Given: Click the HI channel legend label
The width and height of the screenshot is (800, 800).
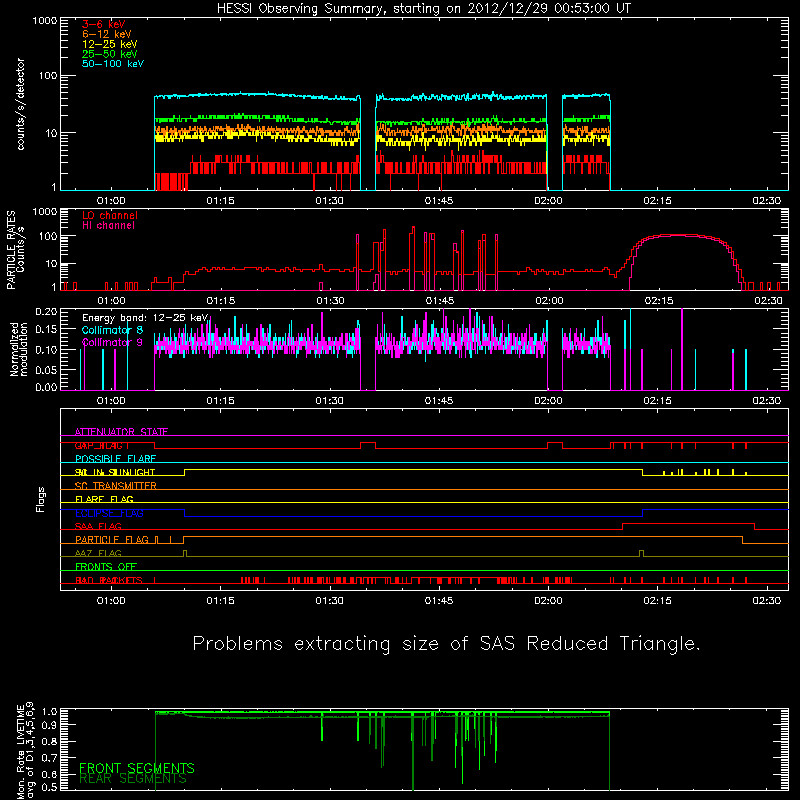Looking at the screenshot, I should click(108, 226).
